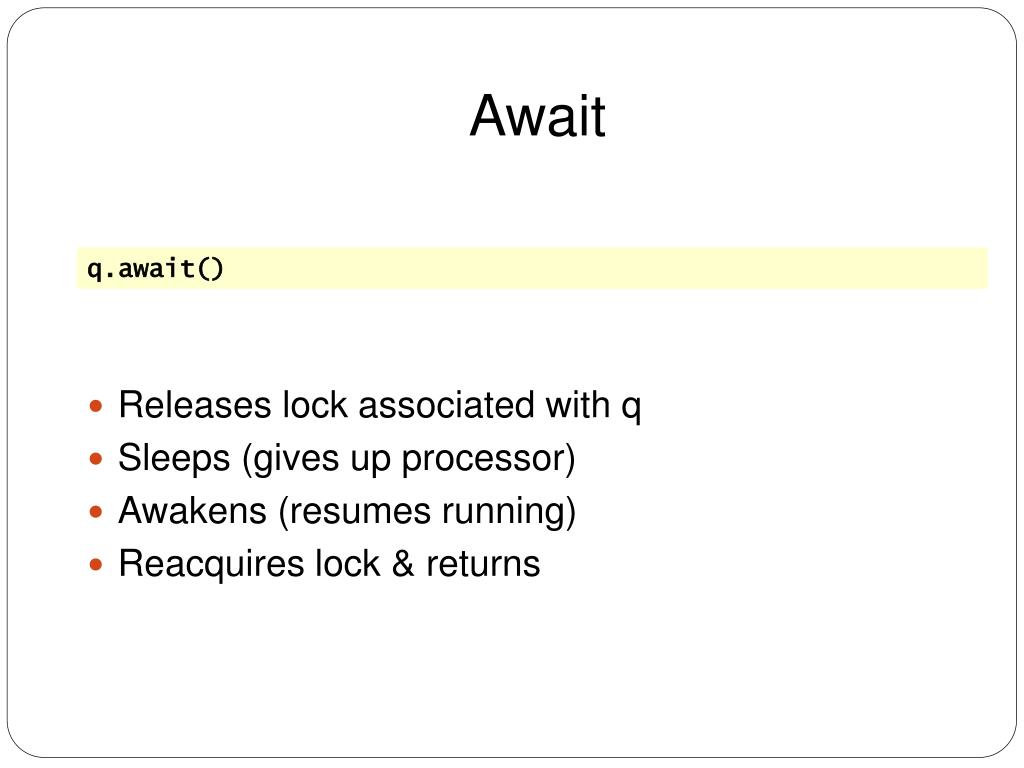Click the orange bullet before "Reacquires"
Screen dimensions: 1024x768
pyautogui.click(x=96, y=564)
